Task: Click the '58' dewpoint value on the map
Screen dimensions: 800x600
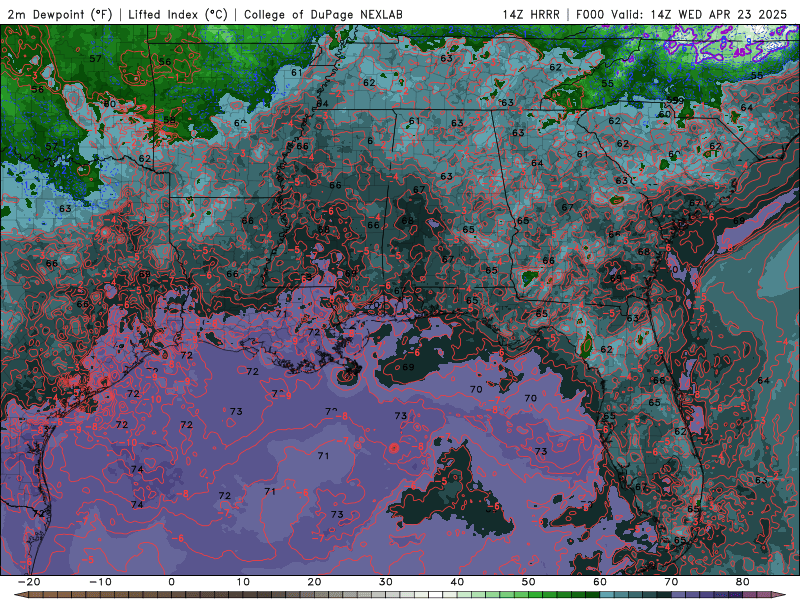Action: tap(169, 120)
